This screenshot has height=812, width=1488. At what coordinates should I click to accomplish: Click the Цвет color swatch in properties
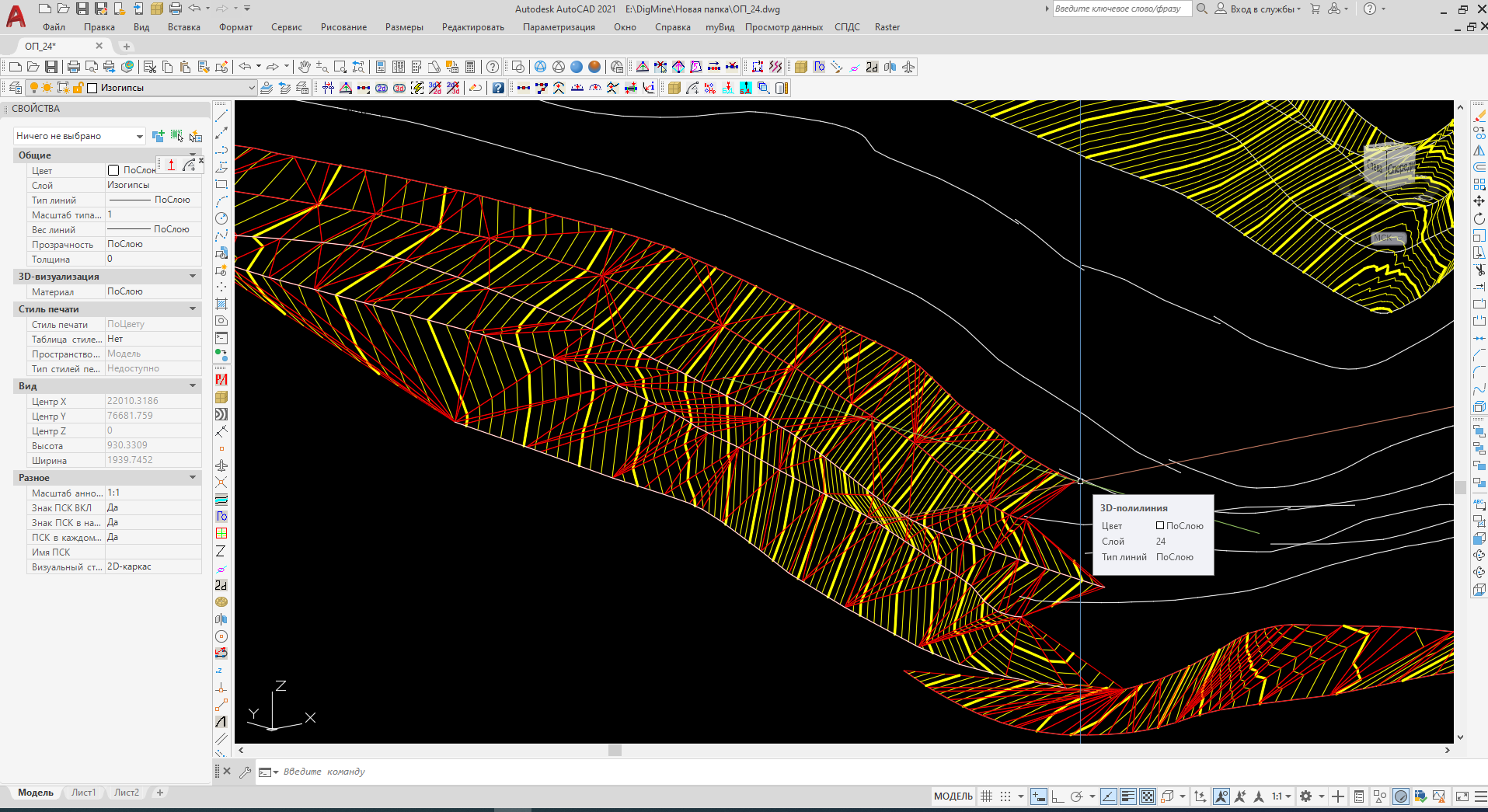pyautogui.click(x=113, y=170)
